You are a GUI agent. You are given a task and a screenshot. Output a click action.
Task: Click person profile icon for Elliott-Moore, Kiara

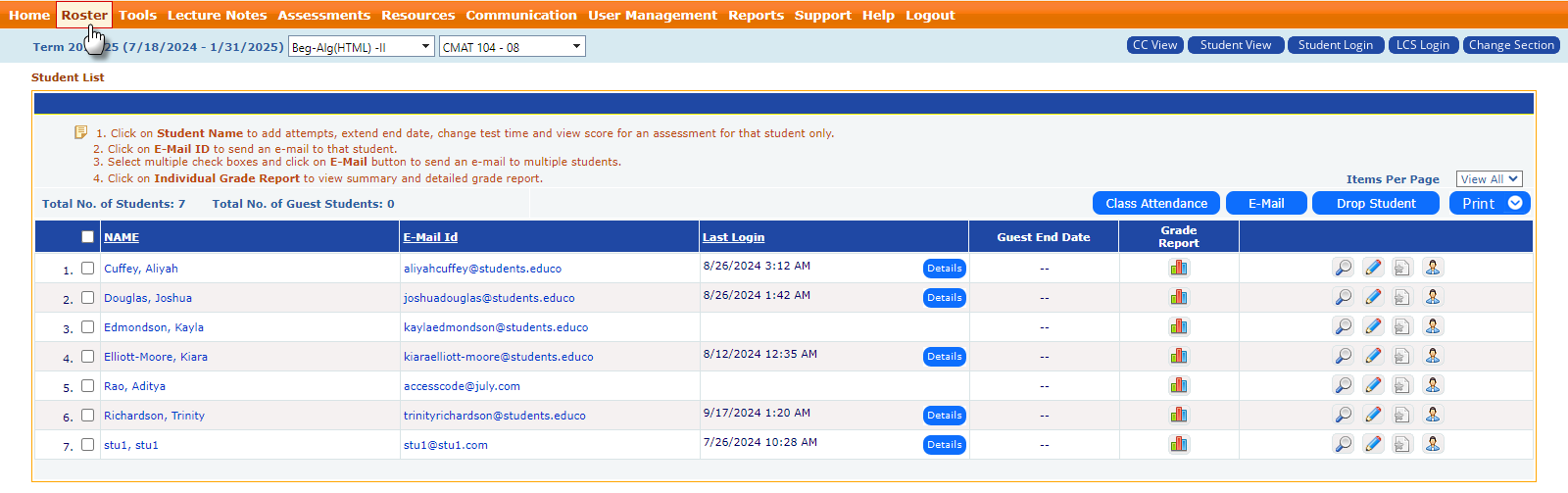(x=1432, y=356)
